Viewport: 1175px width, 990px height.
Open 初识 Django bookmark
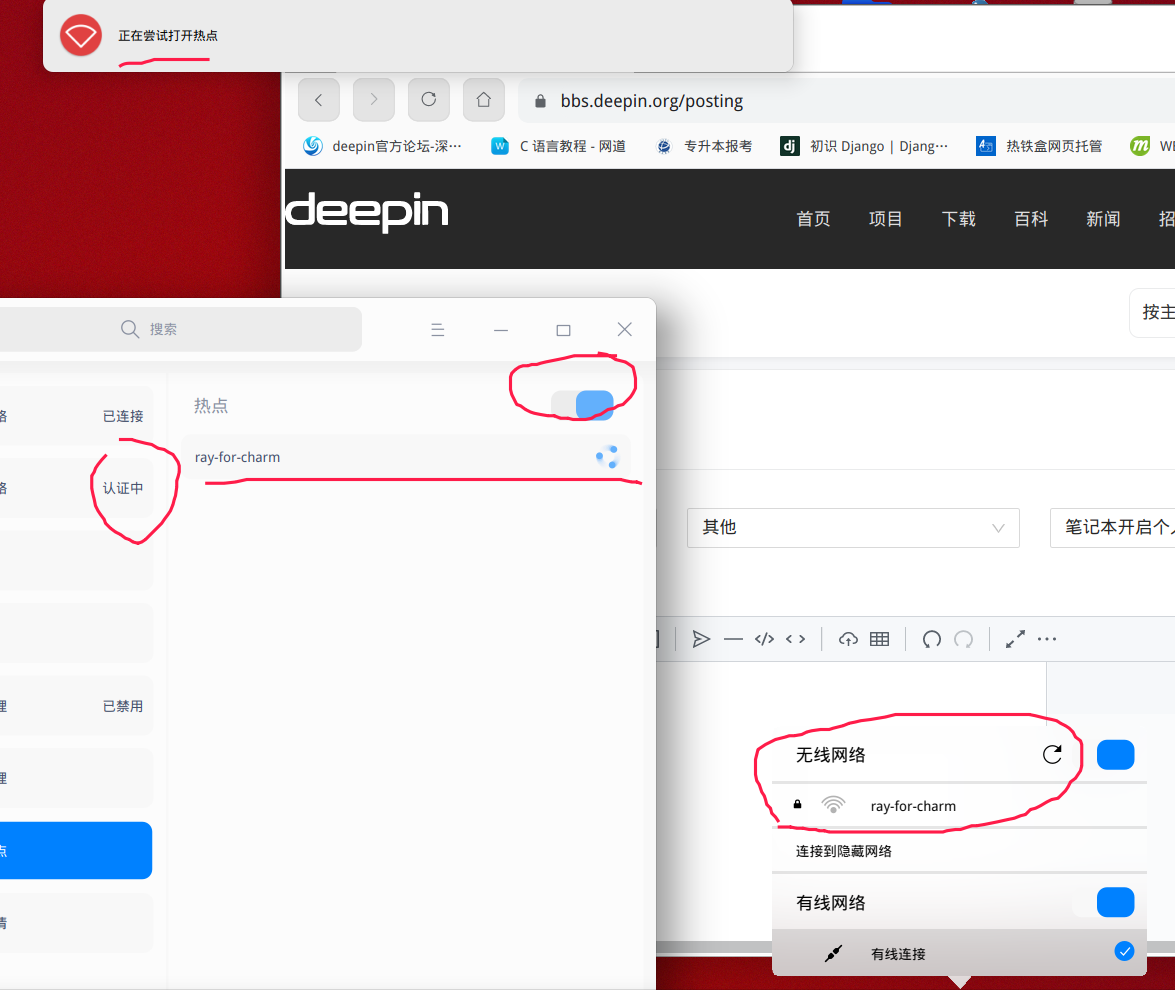864,146
